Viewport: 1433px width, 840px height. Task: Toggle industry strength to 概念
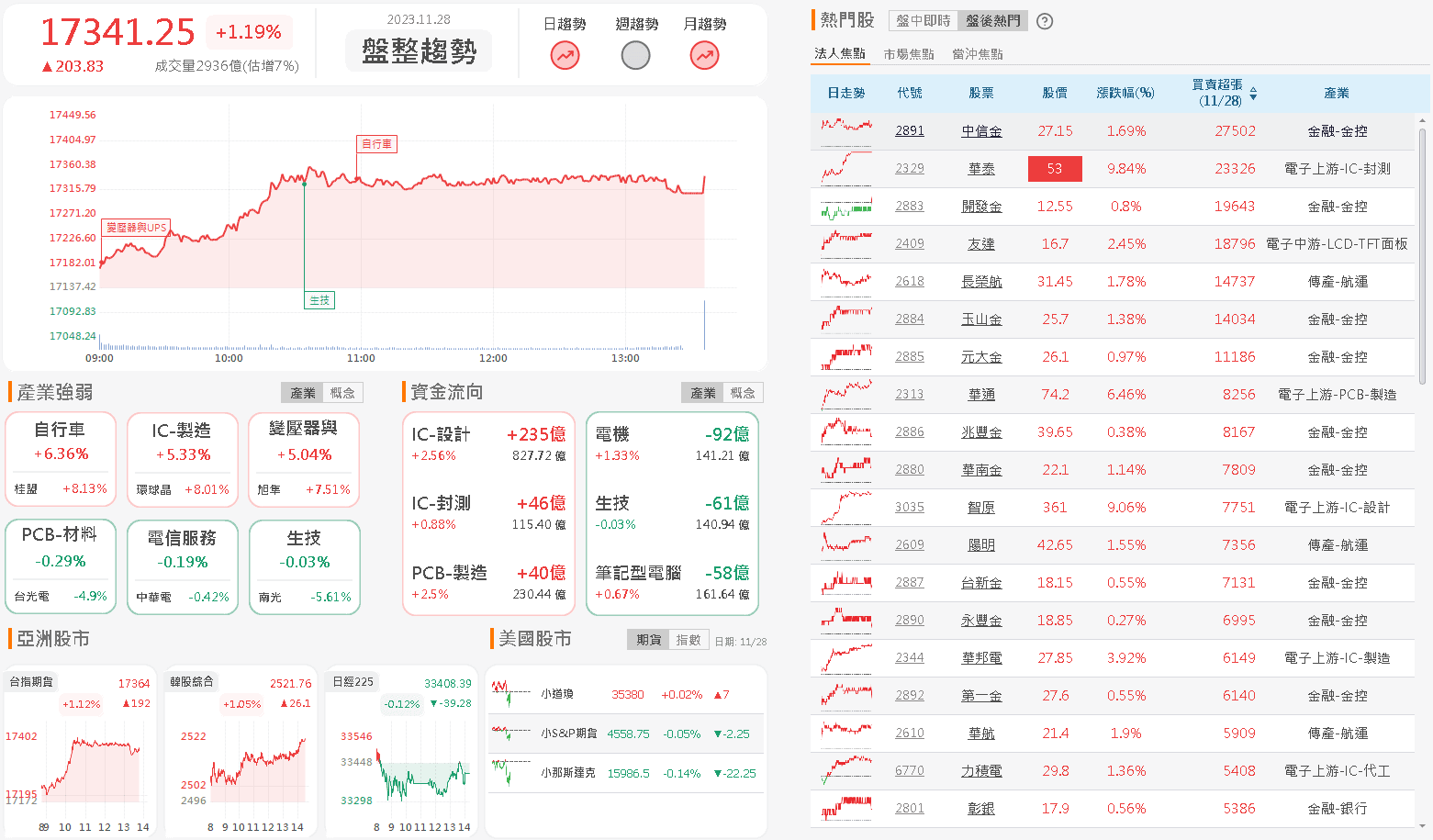point(342,393)
